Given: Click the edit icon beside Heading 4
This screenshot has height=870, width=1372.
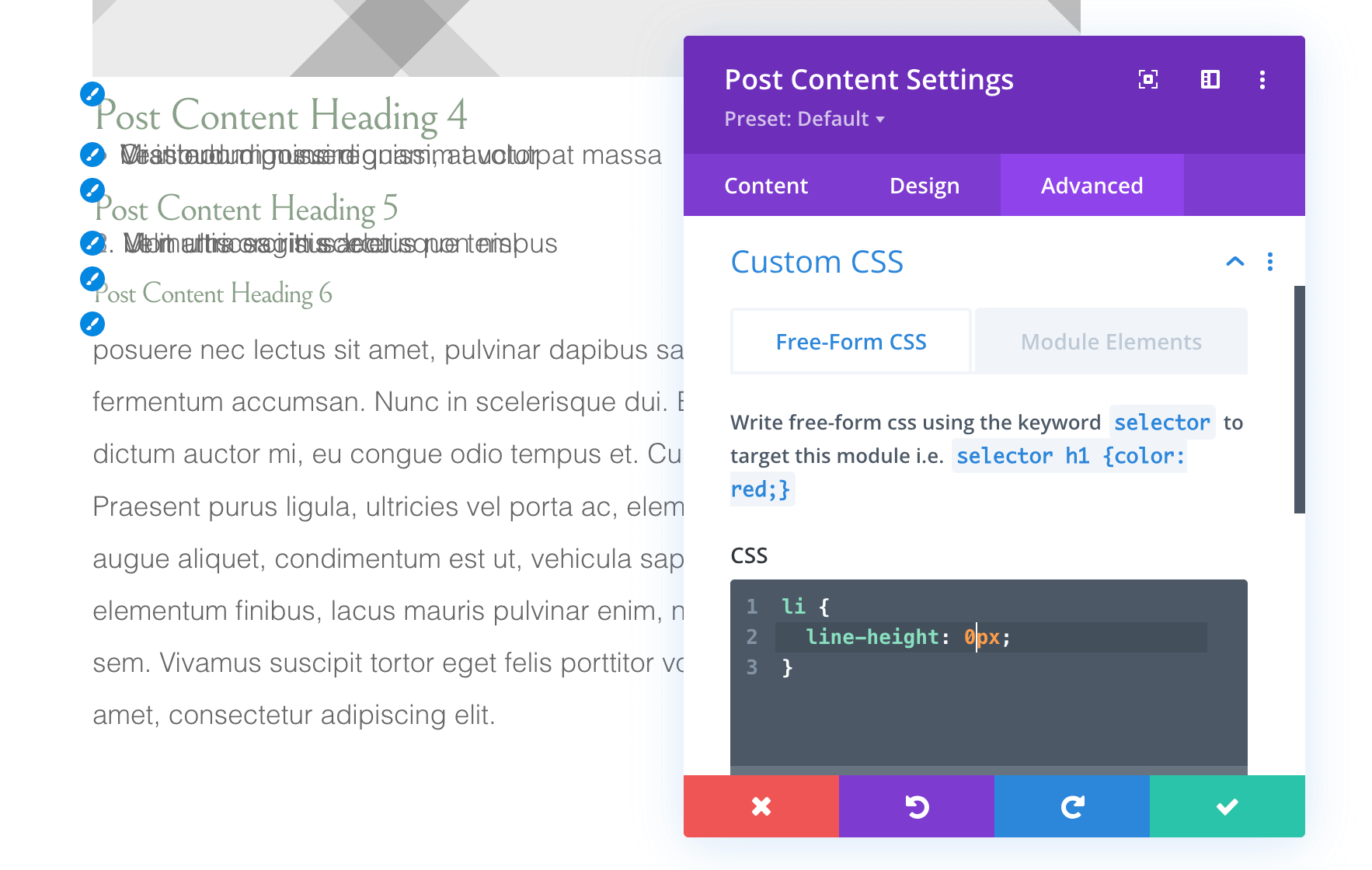Looking at the screenshot, I should tap(92, 95).
